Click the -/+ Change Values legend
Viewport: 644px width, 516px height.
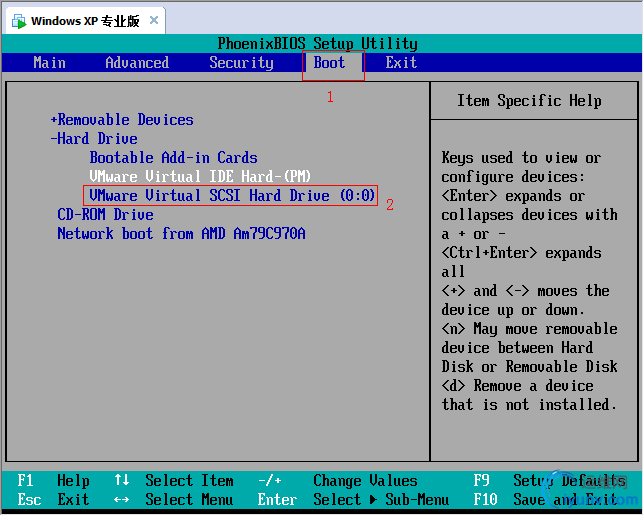point(338,480)
